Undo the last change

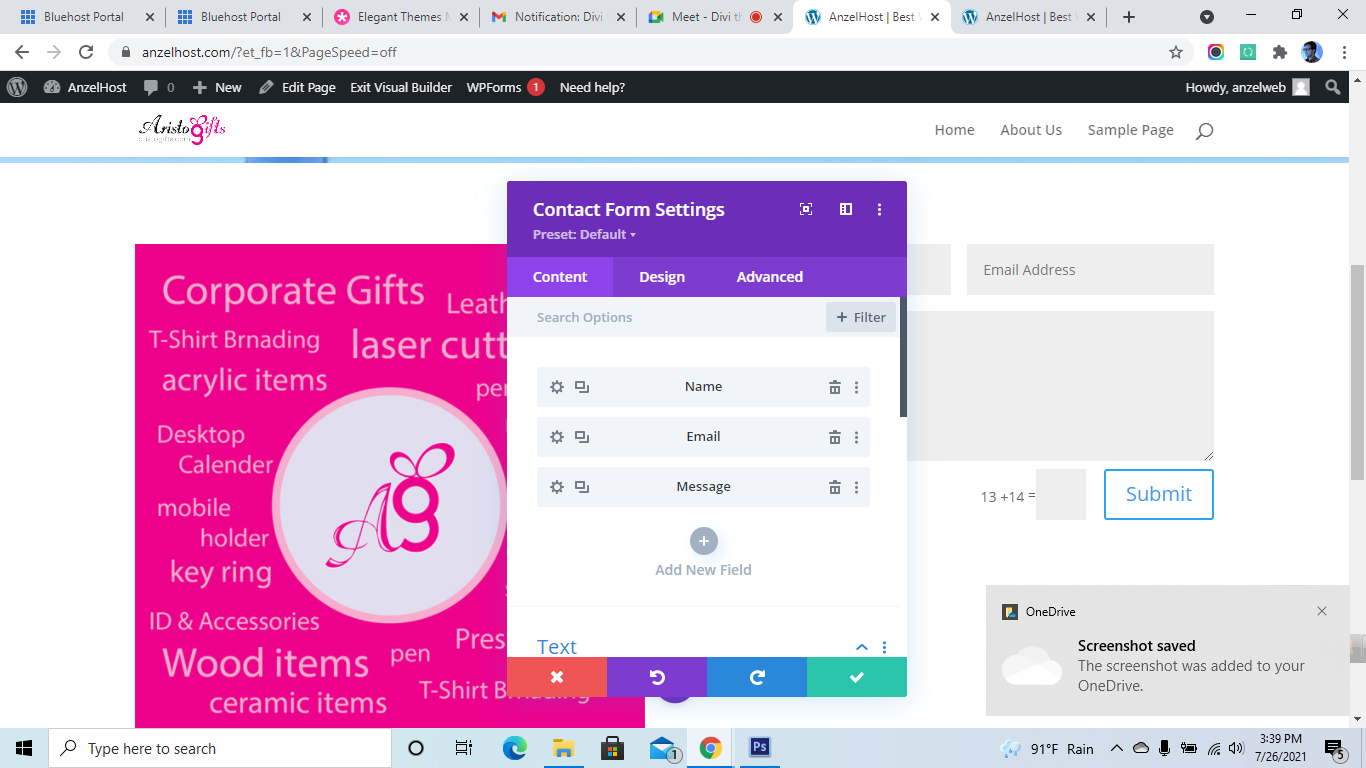click(x=657, y=677)
